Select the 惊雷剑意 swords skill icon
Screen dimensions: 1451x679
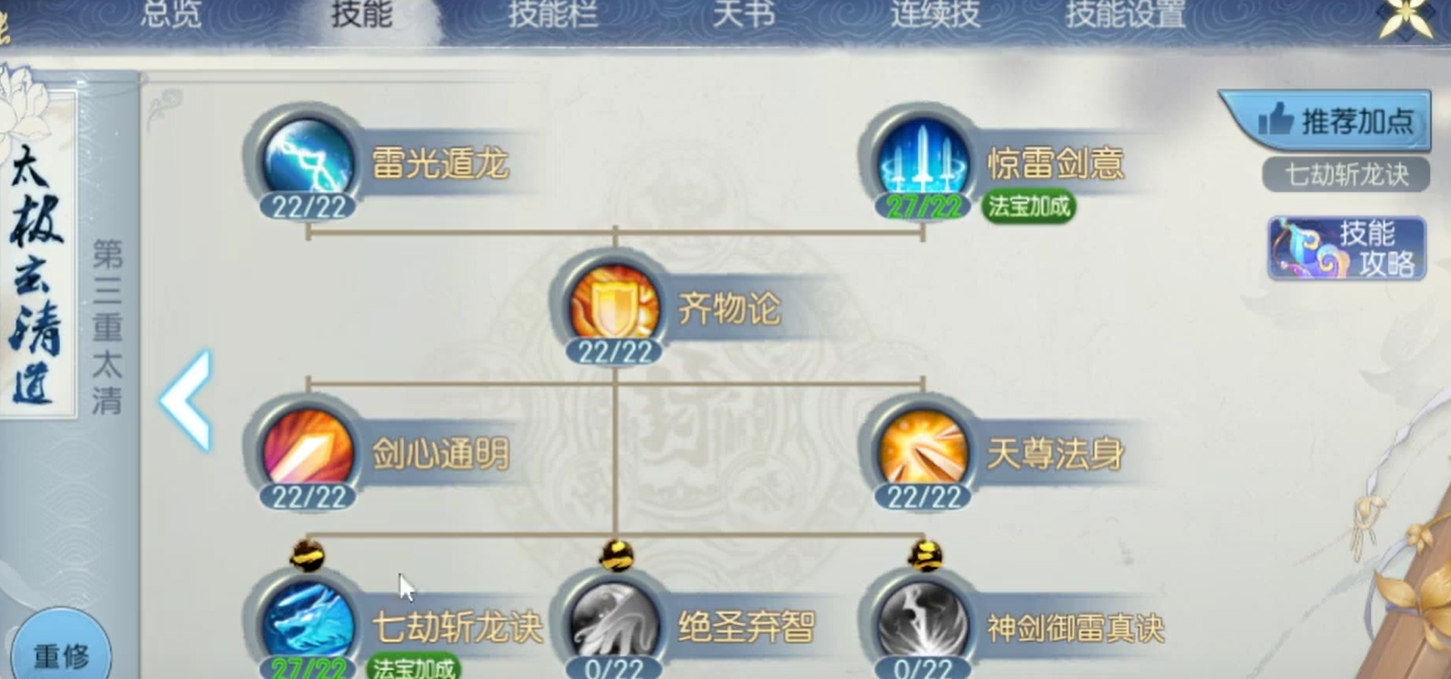click(922, 159)
